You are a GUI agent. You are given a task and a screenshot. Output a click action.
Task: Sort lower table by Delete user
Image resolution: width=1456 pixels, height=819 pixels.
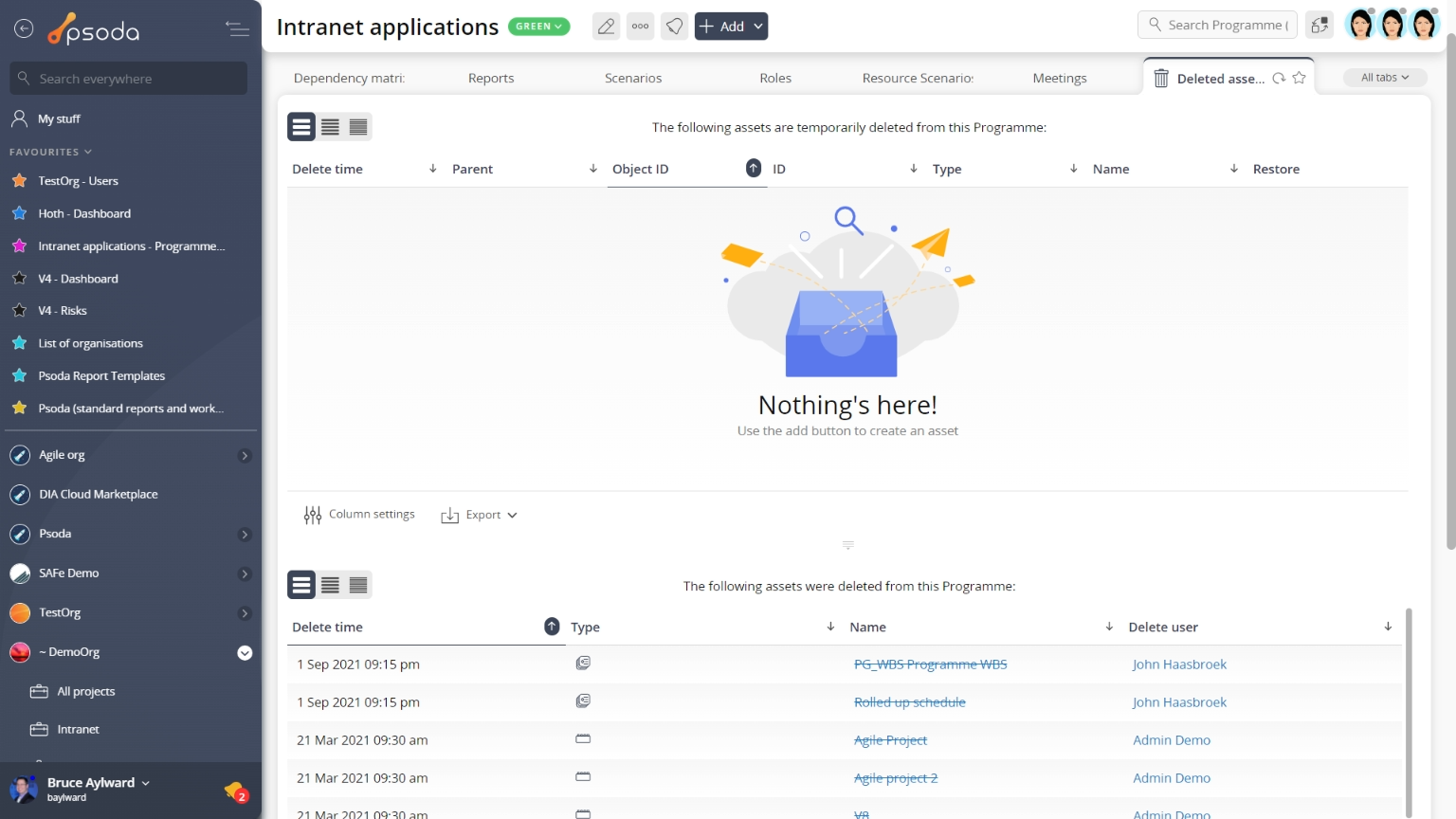click(1388, 627)
